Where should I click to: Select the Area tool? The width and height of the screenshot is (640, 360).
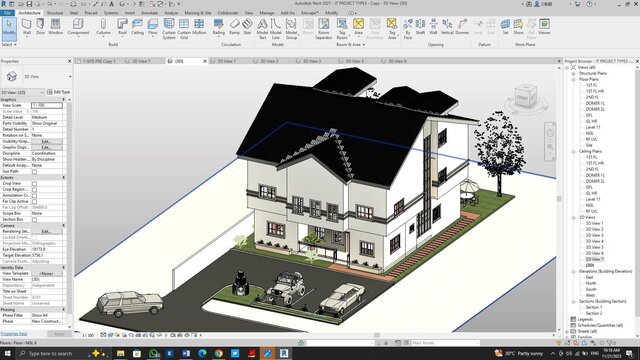[358, 27]
